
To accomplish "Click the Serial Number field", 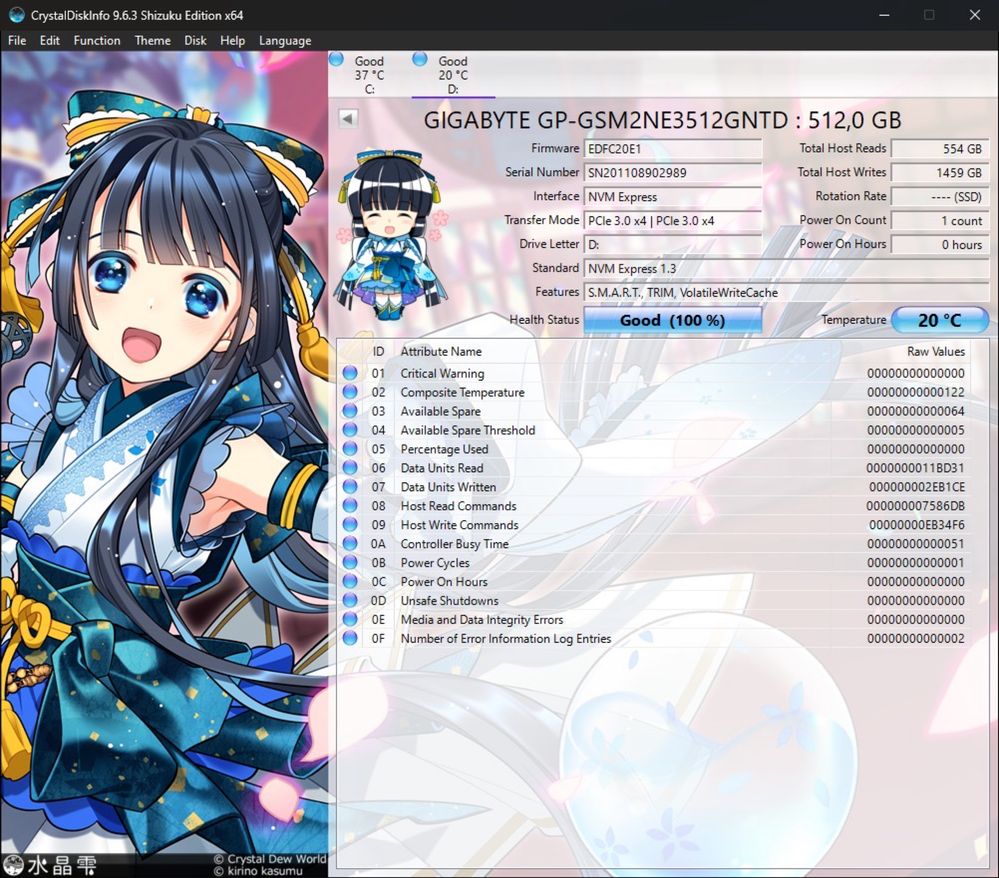I will coord(673,173).
